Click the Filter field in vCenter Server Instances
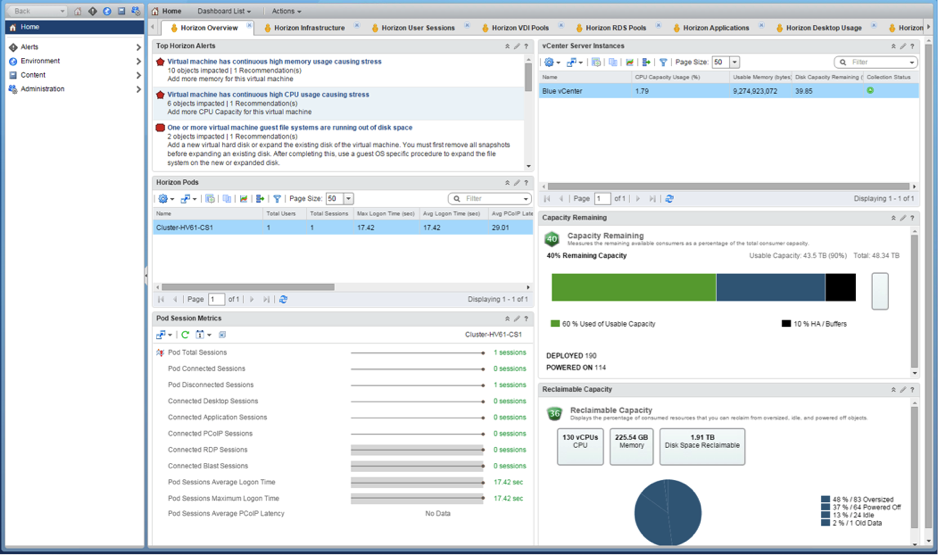The image size is (938, 555). pos(877,62)
